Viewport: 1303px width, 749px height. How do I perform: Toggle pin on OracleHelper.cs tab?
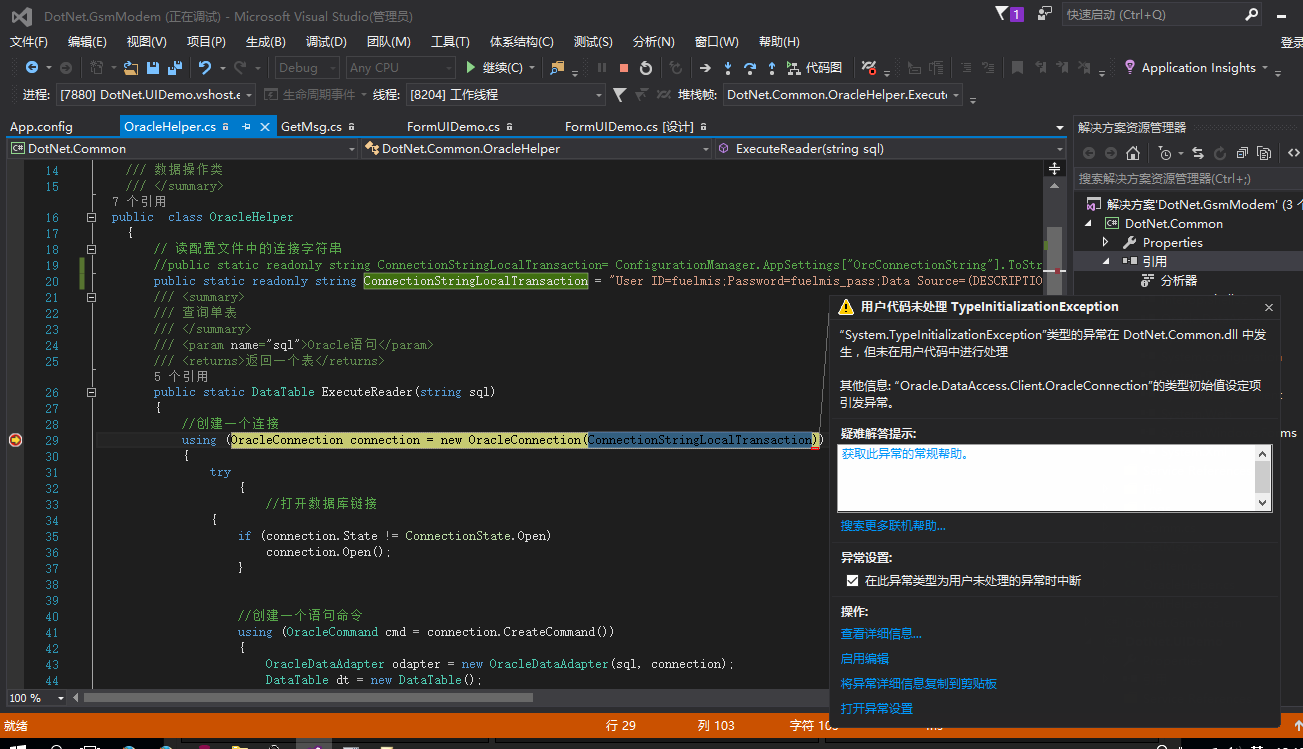(246, 127)
